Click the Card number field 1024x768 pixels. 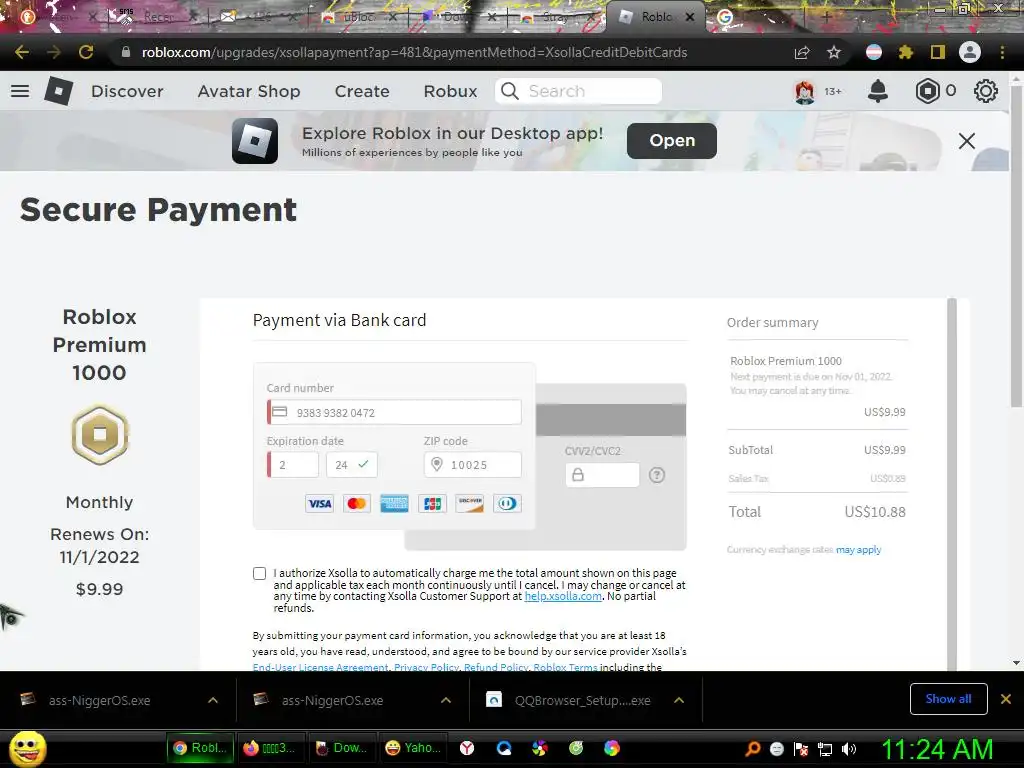395,412
